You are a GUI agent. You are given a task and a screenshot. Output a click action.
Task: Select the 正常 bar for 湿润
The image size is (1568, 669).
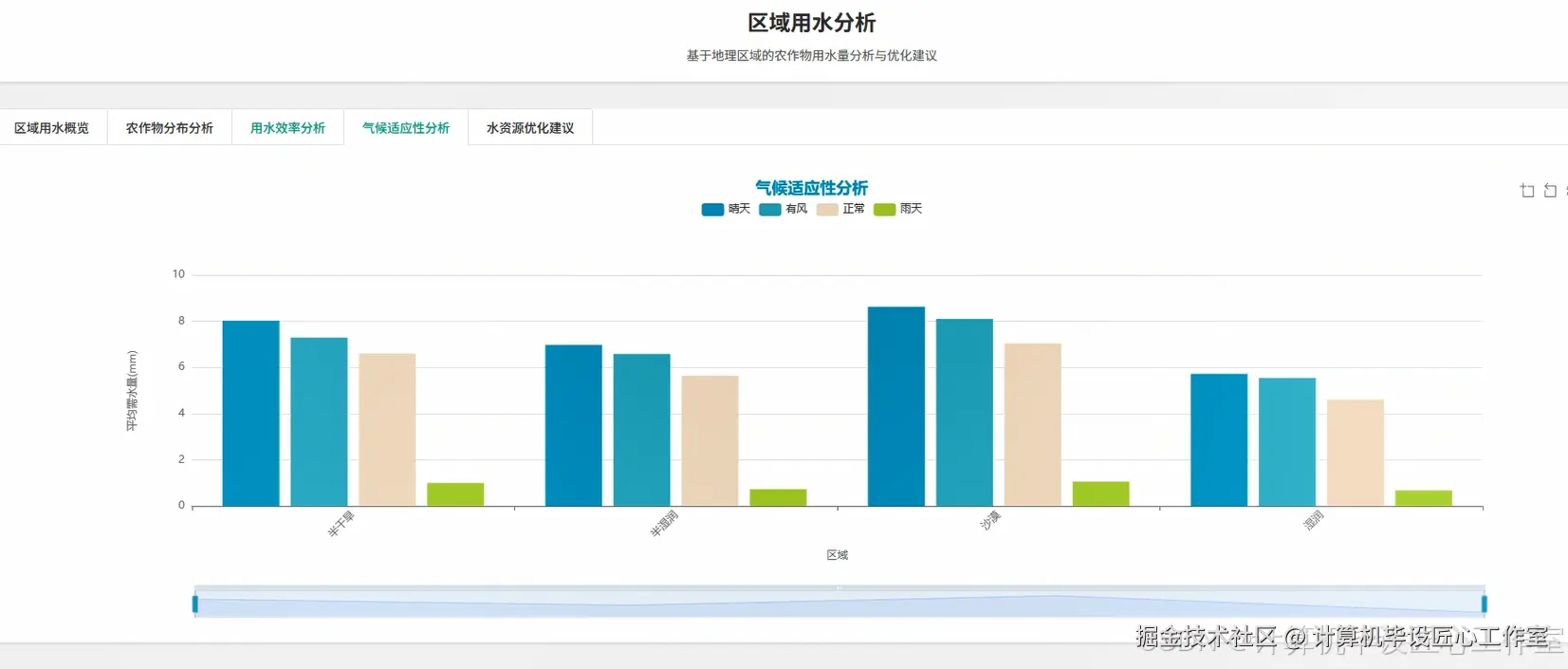click(1356, 453)
